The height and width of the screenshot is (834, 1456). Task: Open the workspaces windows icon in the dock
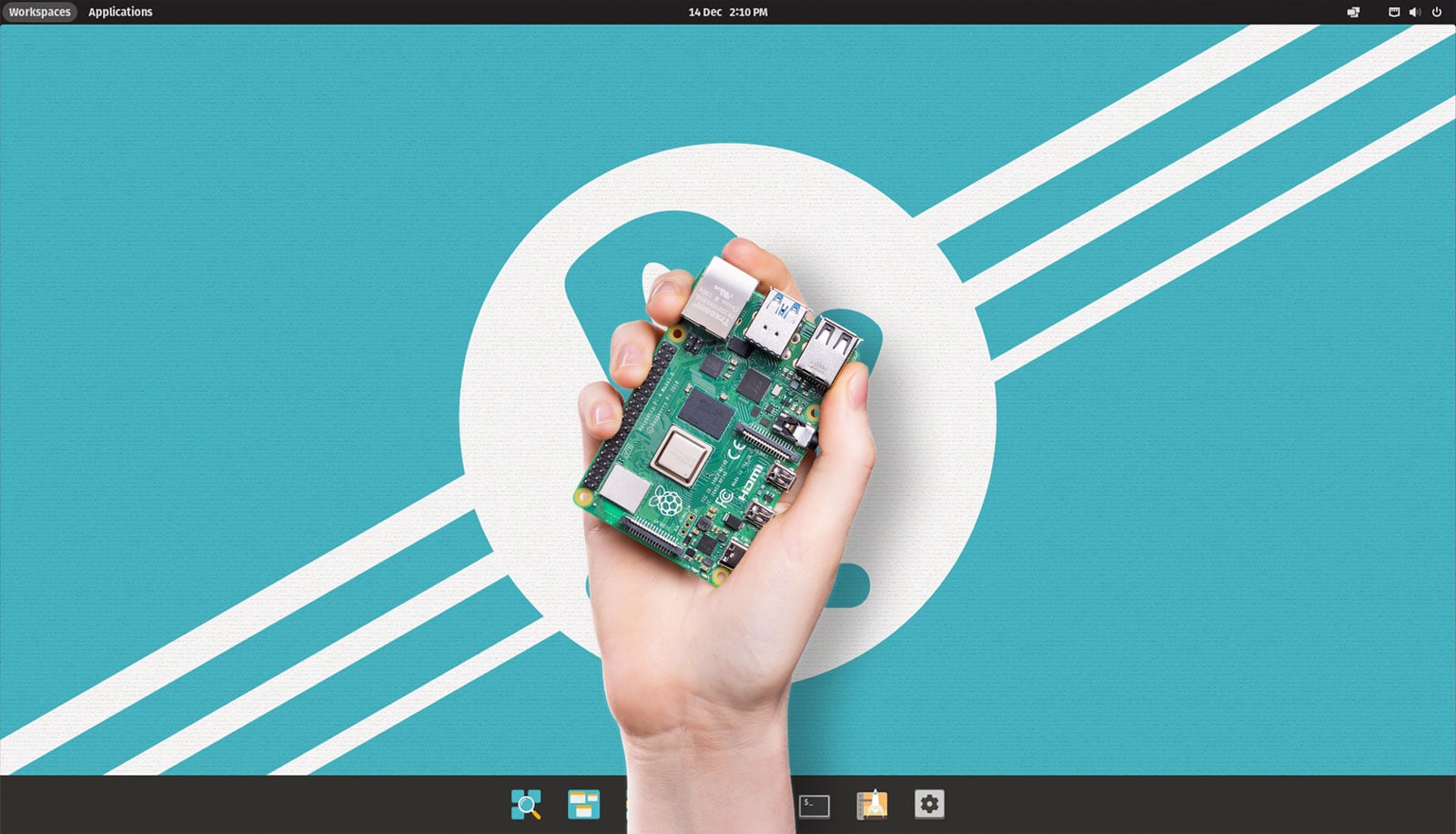click(x=583, y=805)
